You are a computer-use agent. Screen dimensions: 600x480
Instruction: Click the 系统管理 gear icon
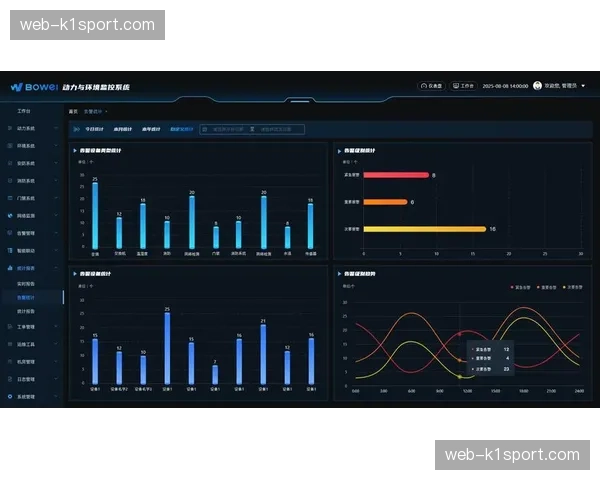[x=11, y=397]
